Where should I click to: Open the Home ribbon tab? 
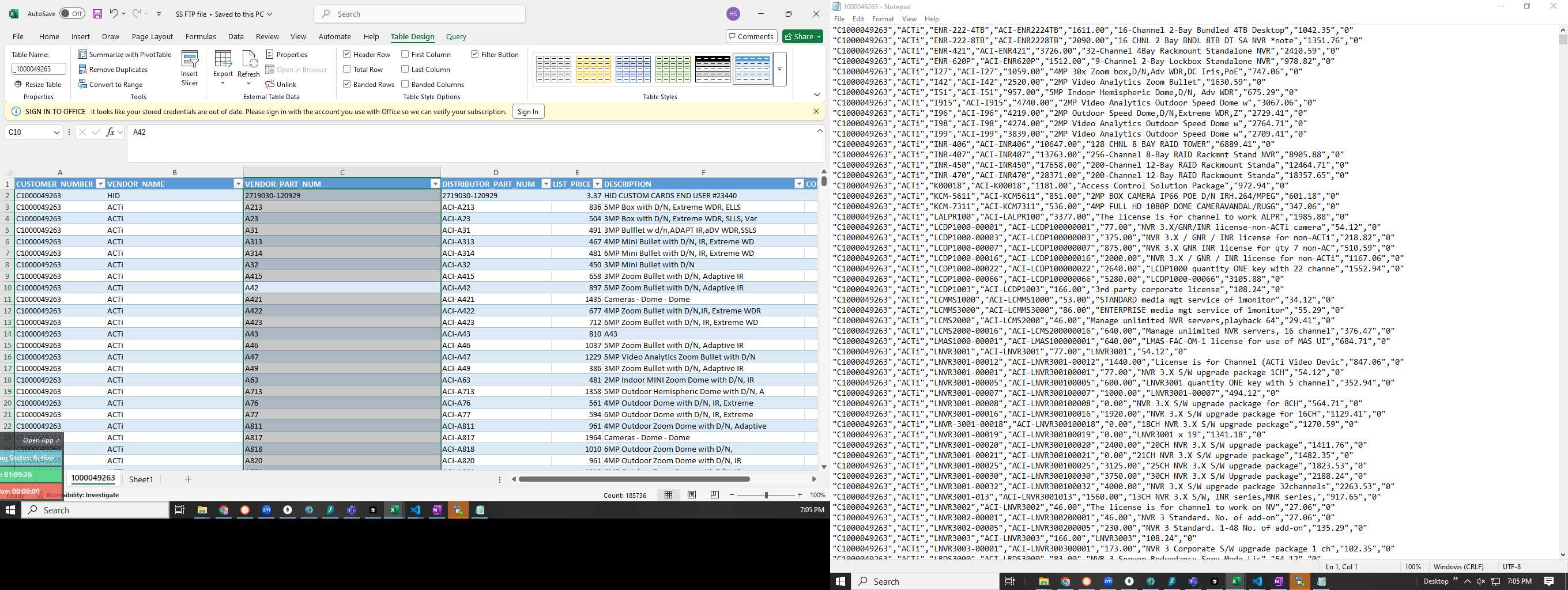tap(50, 36)
